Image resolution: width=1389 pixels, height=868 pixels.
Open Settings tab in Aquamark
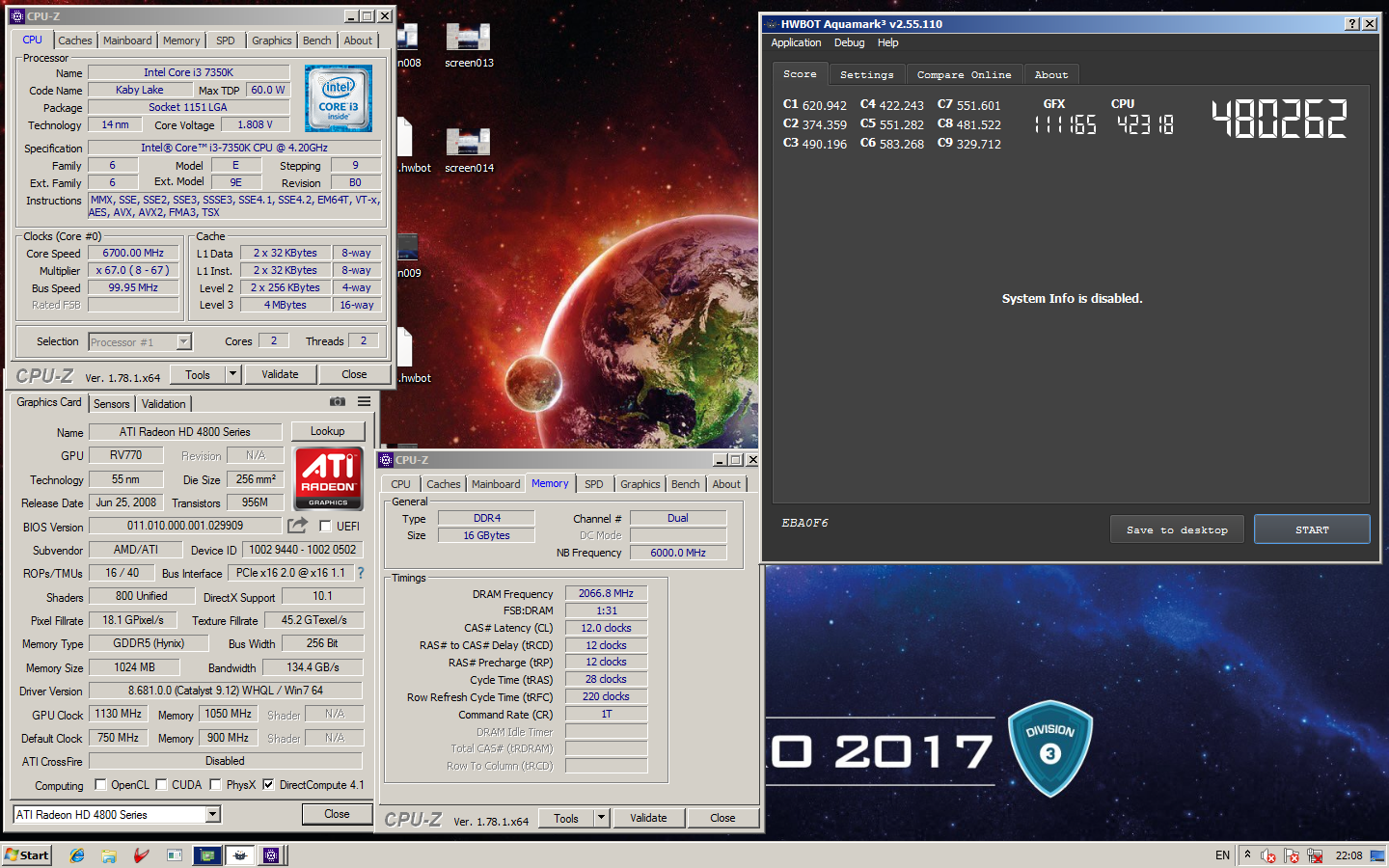(866, 74)
